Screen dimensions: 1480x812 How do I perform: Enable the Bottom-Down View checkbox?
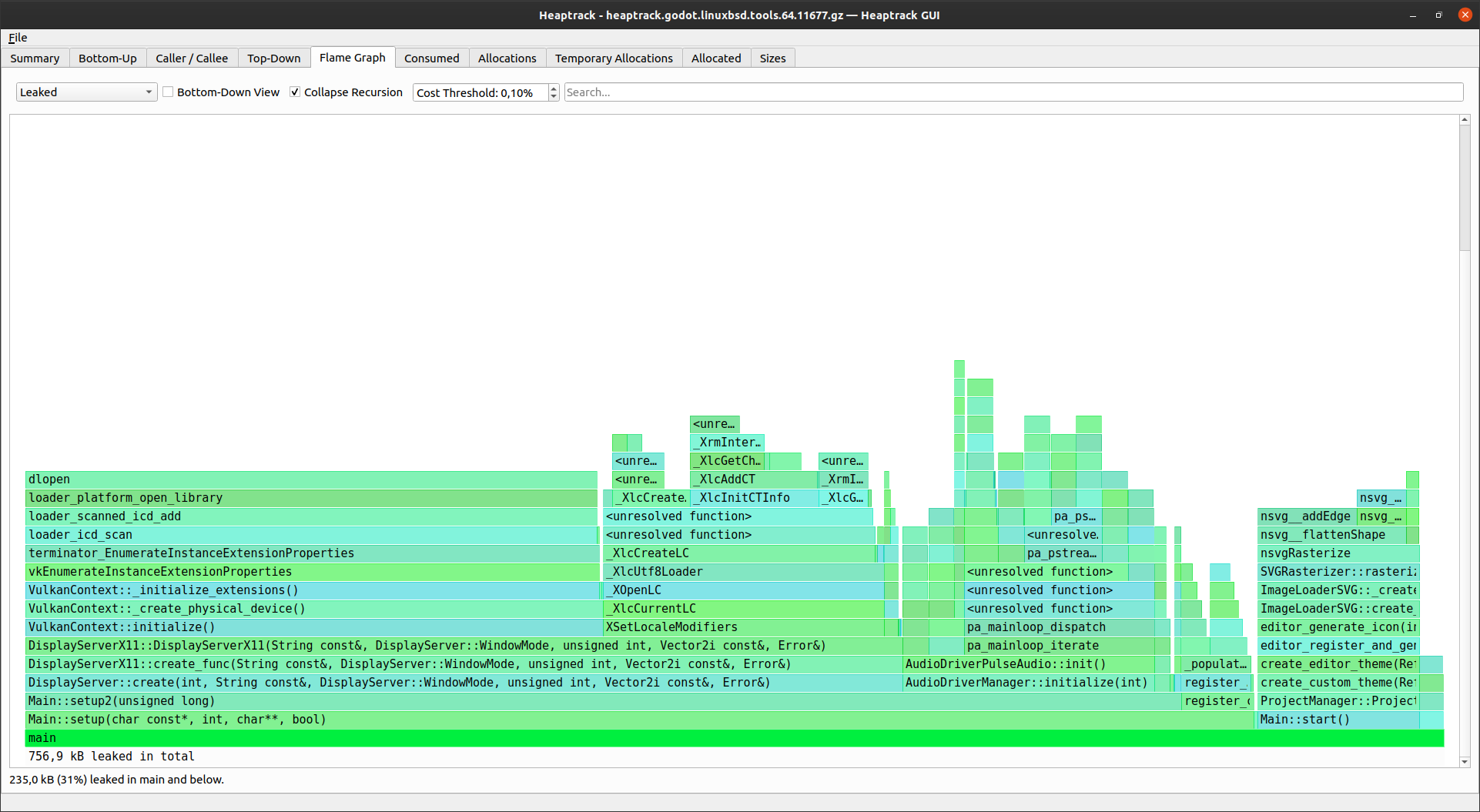click(168, 92)
